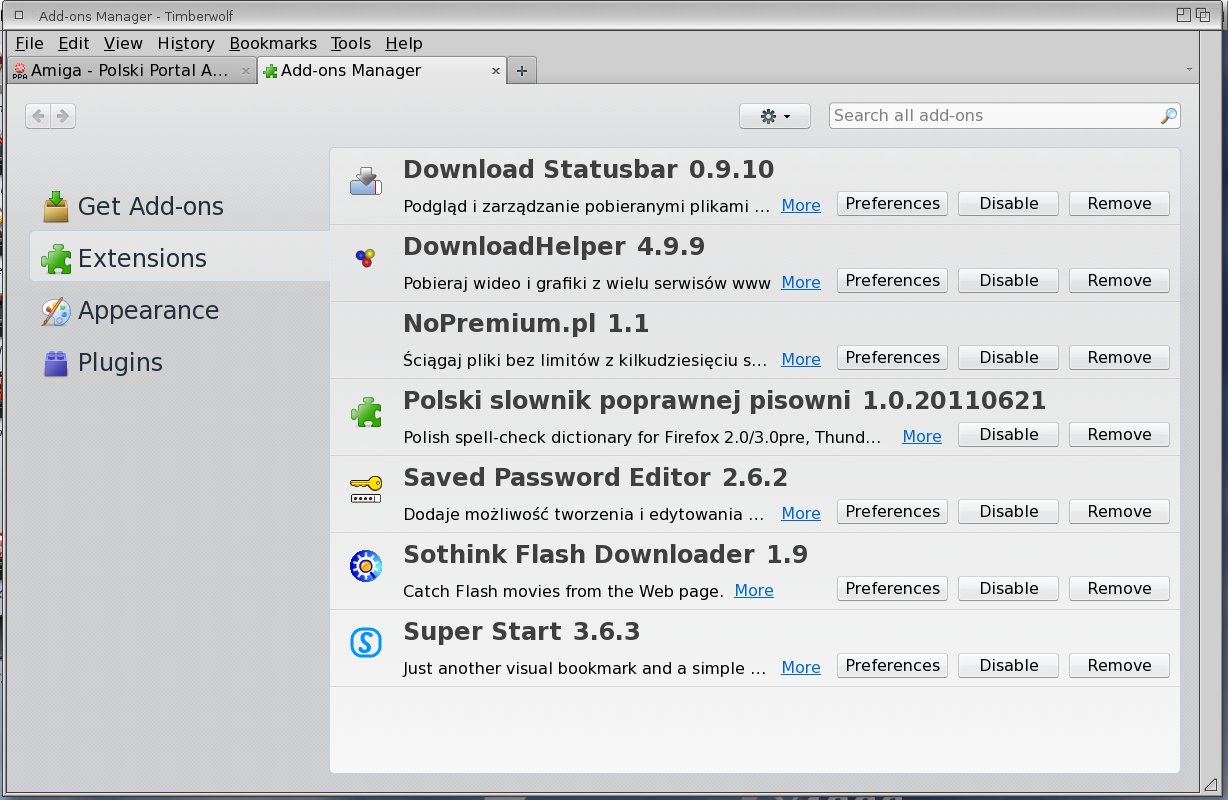Viewport: 1228px width, 800px height.
Task: Open the Help menu
Action: coord(404,43)
